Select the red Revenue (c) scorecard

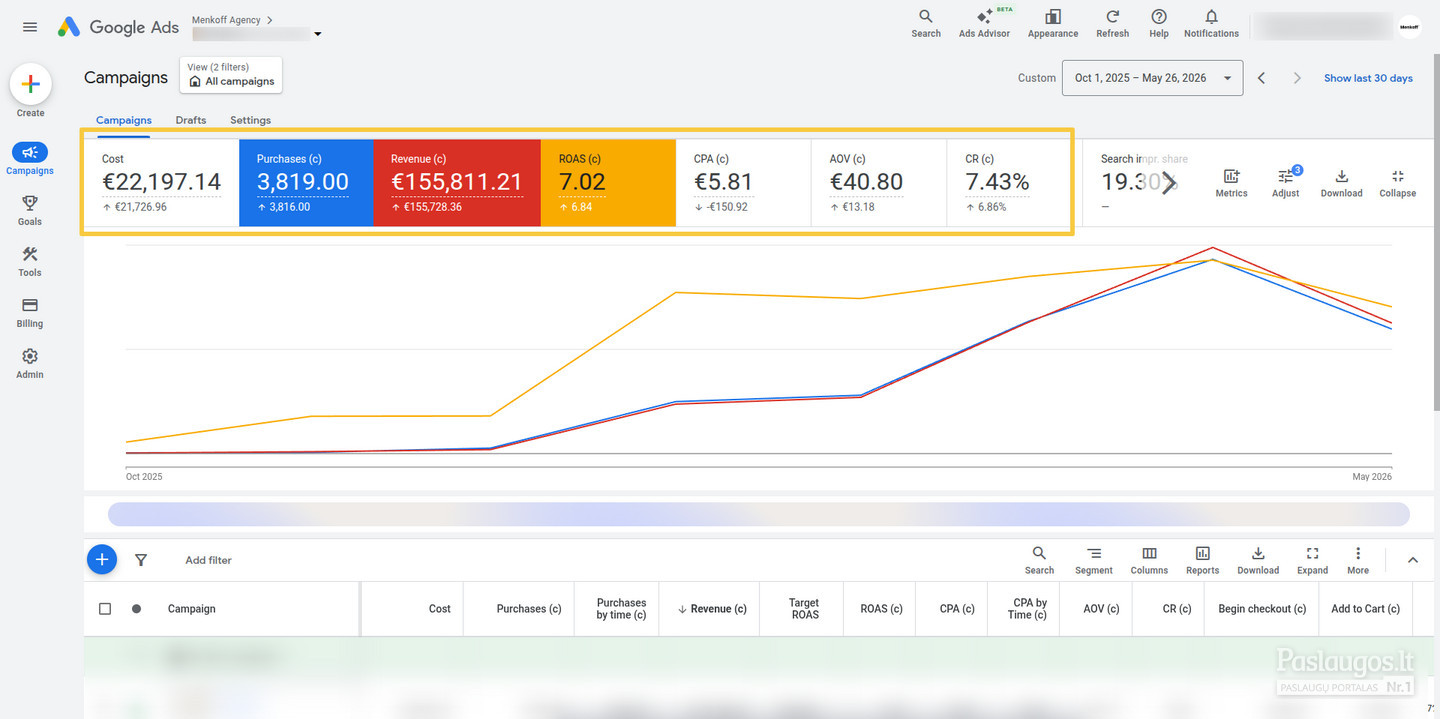457,183
